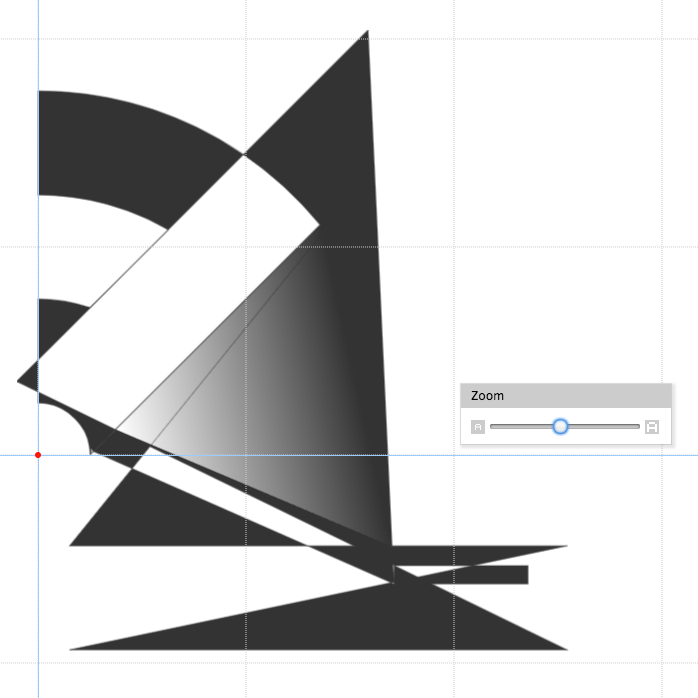Viewport: 698px width, 698px height.
Task: Click the horizontal guide line right of the Zoom panel
Action: point(685,455)
